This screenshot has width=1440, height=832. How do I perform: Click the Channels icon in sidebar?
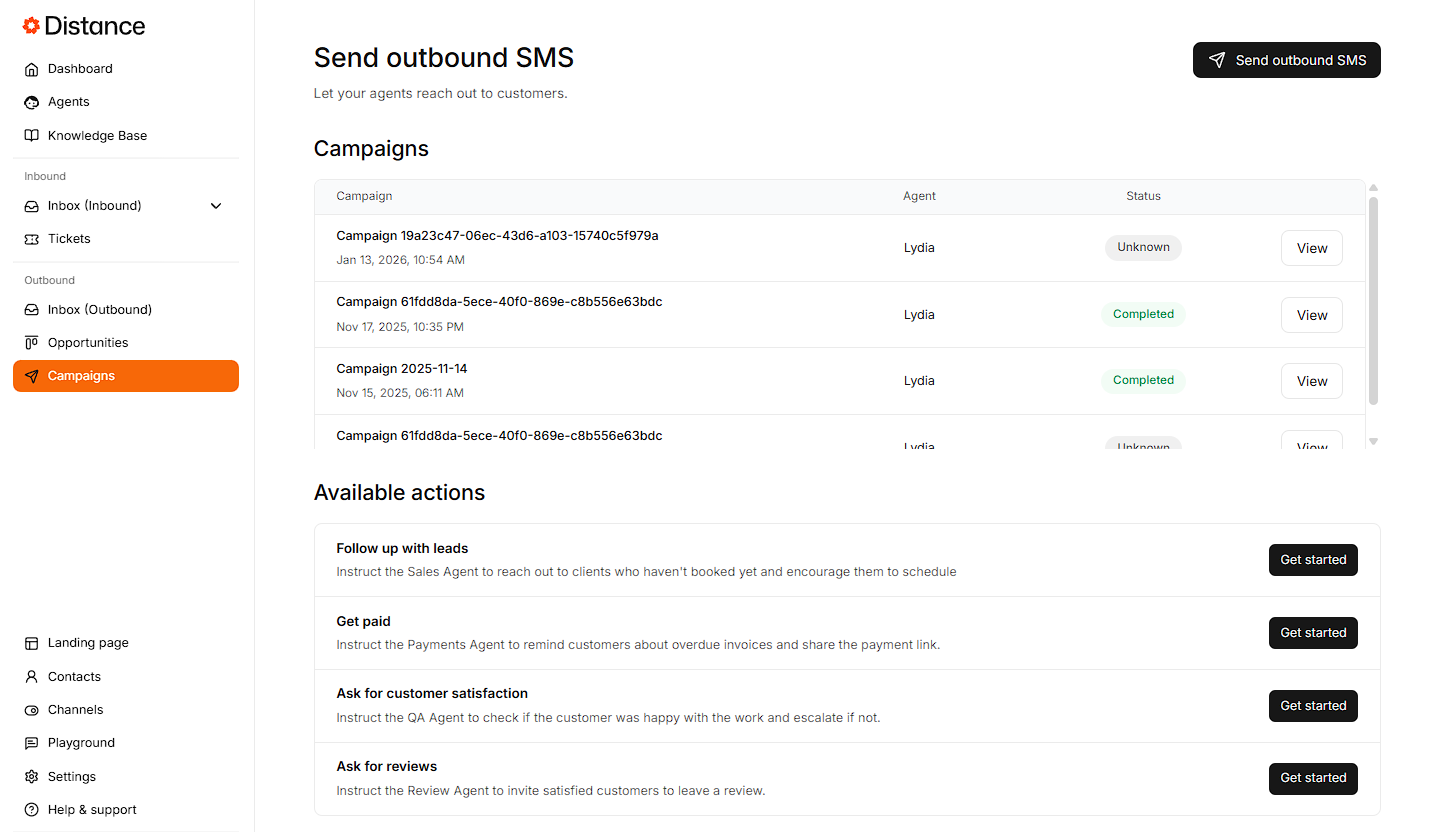tap(32, 710)
